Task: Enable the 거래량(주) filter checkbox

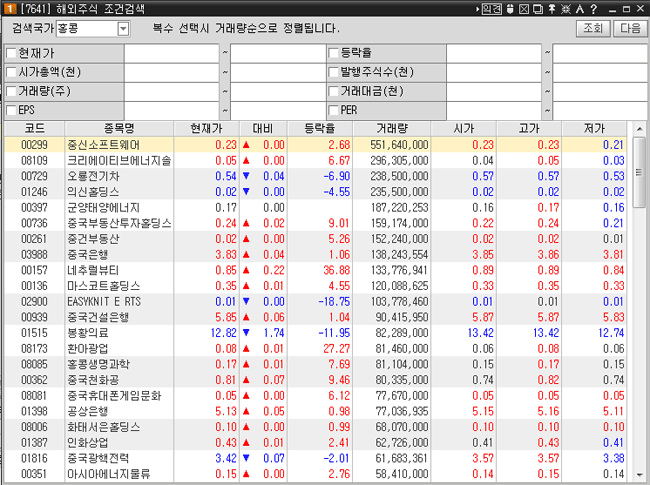Action: [x=11, y=91]
